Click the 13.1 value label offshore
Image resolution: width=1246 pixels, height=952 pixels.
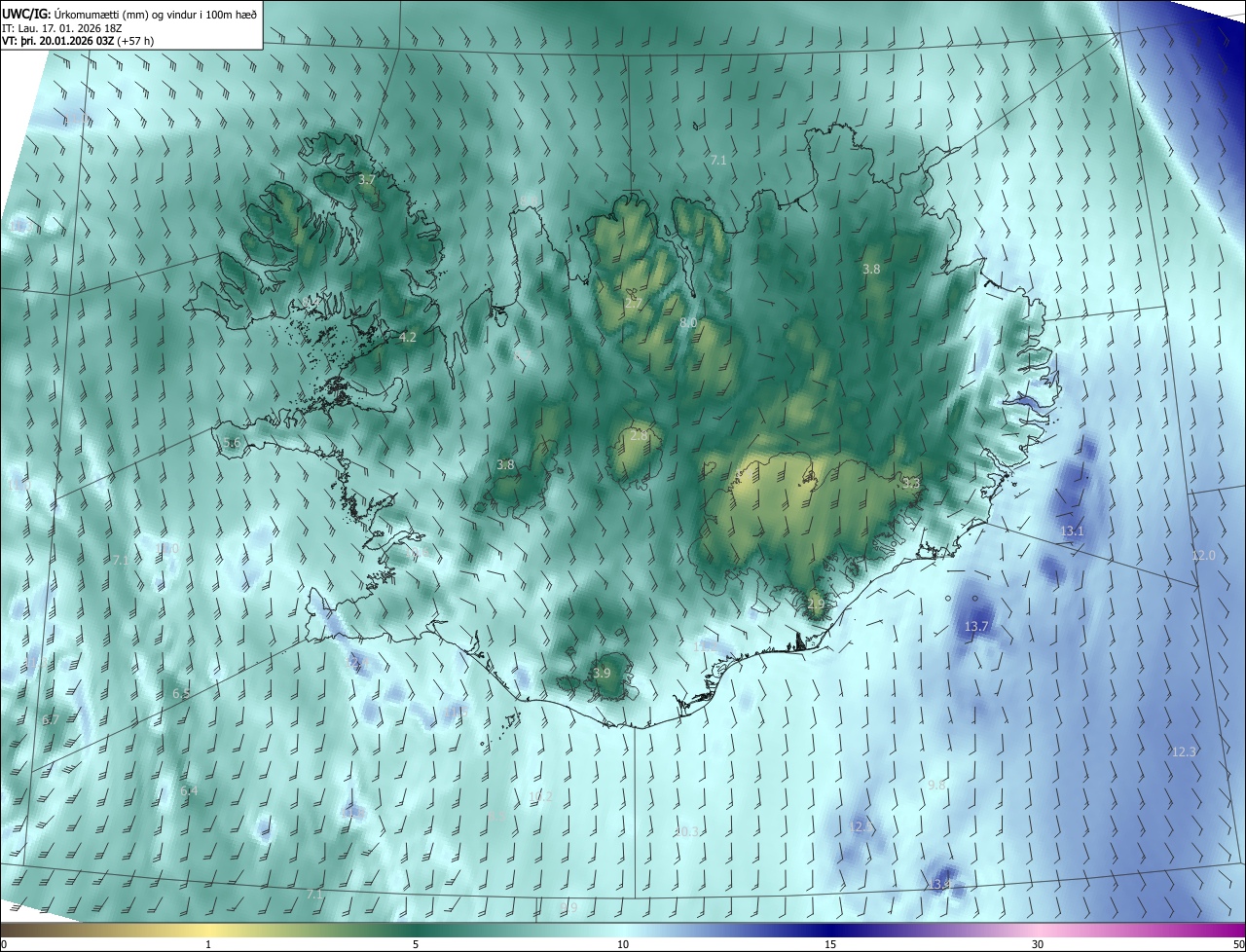click(x=1072, y=531)
